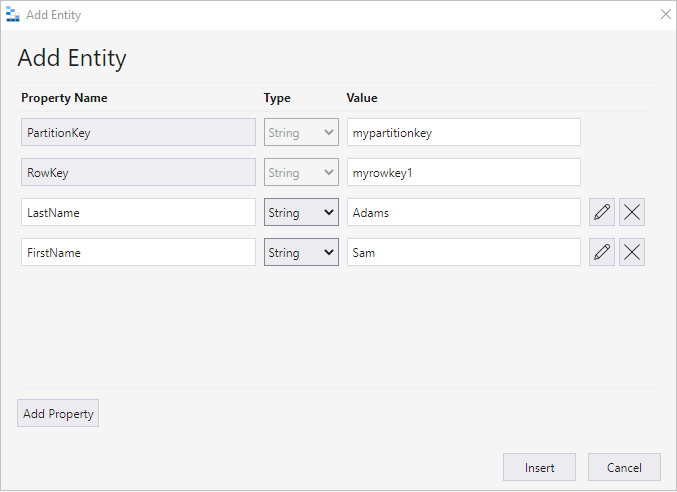Expand the Type dropdown for FirstName
Screen dimensions: 677x492
[x=301, y=253]
